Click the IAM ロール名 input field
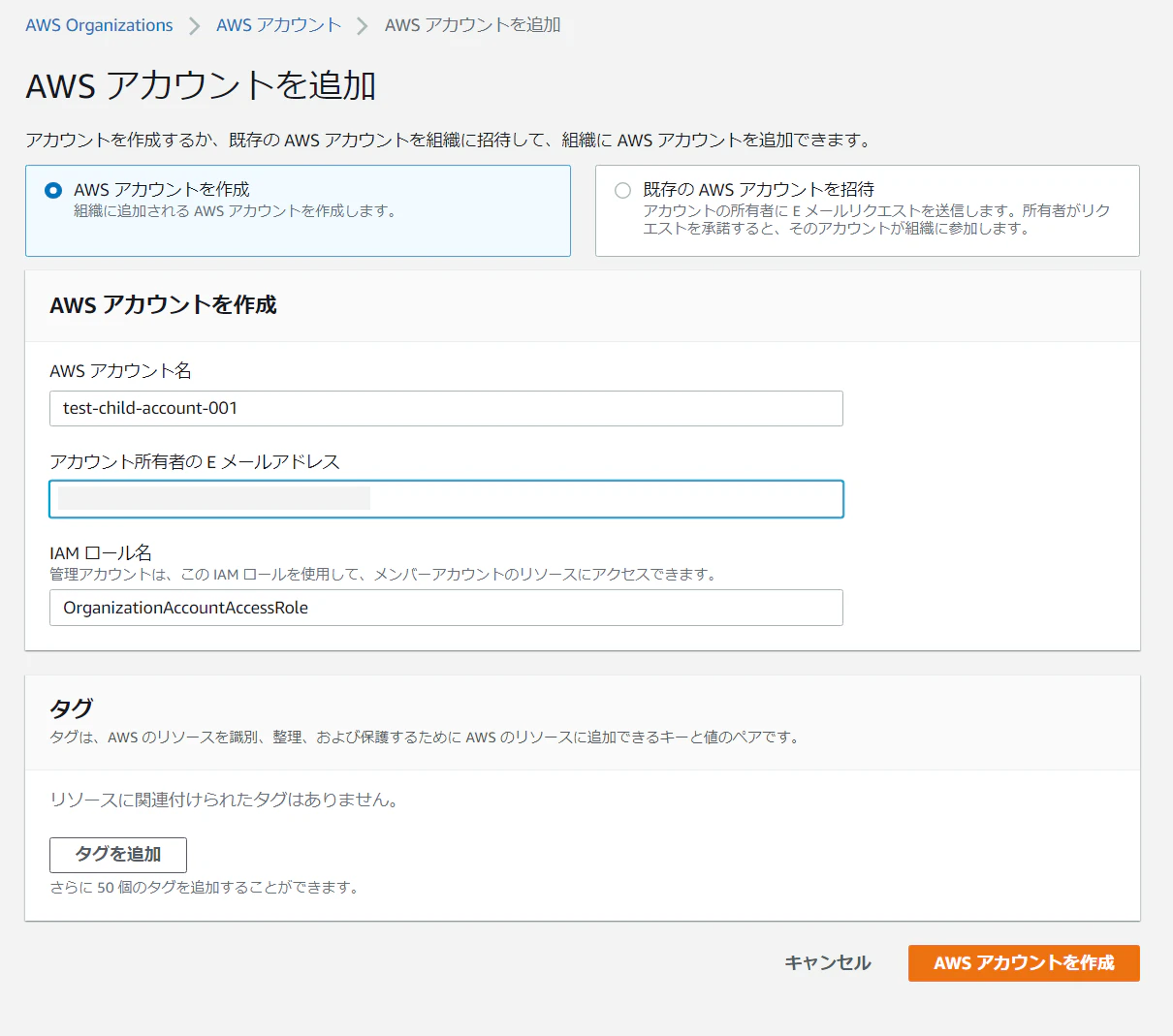The width and height of the screenshot is (1173, 1036). pos(446,608)
